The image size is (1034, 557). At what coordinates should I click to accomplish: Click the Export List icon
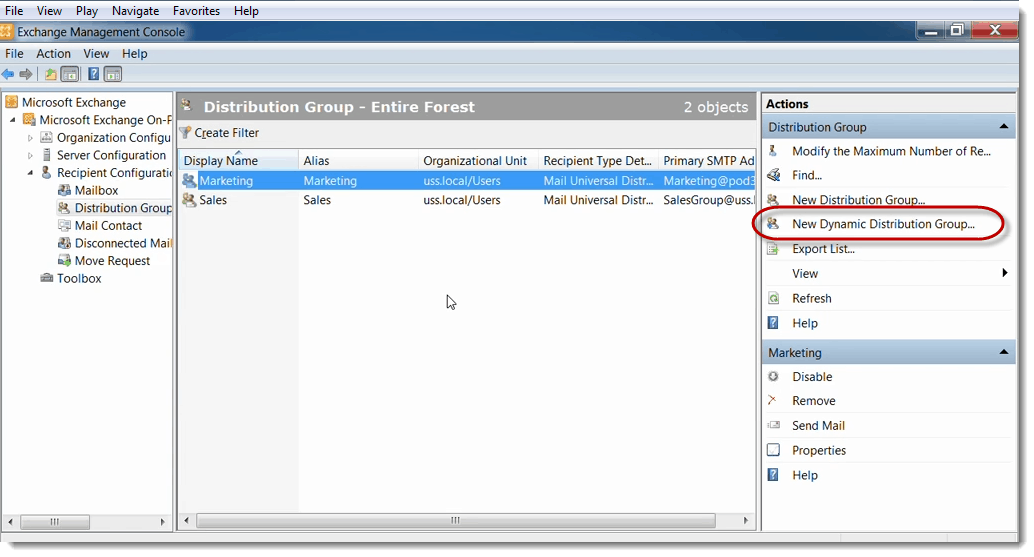point(774,249)
